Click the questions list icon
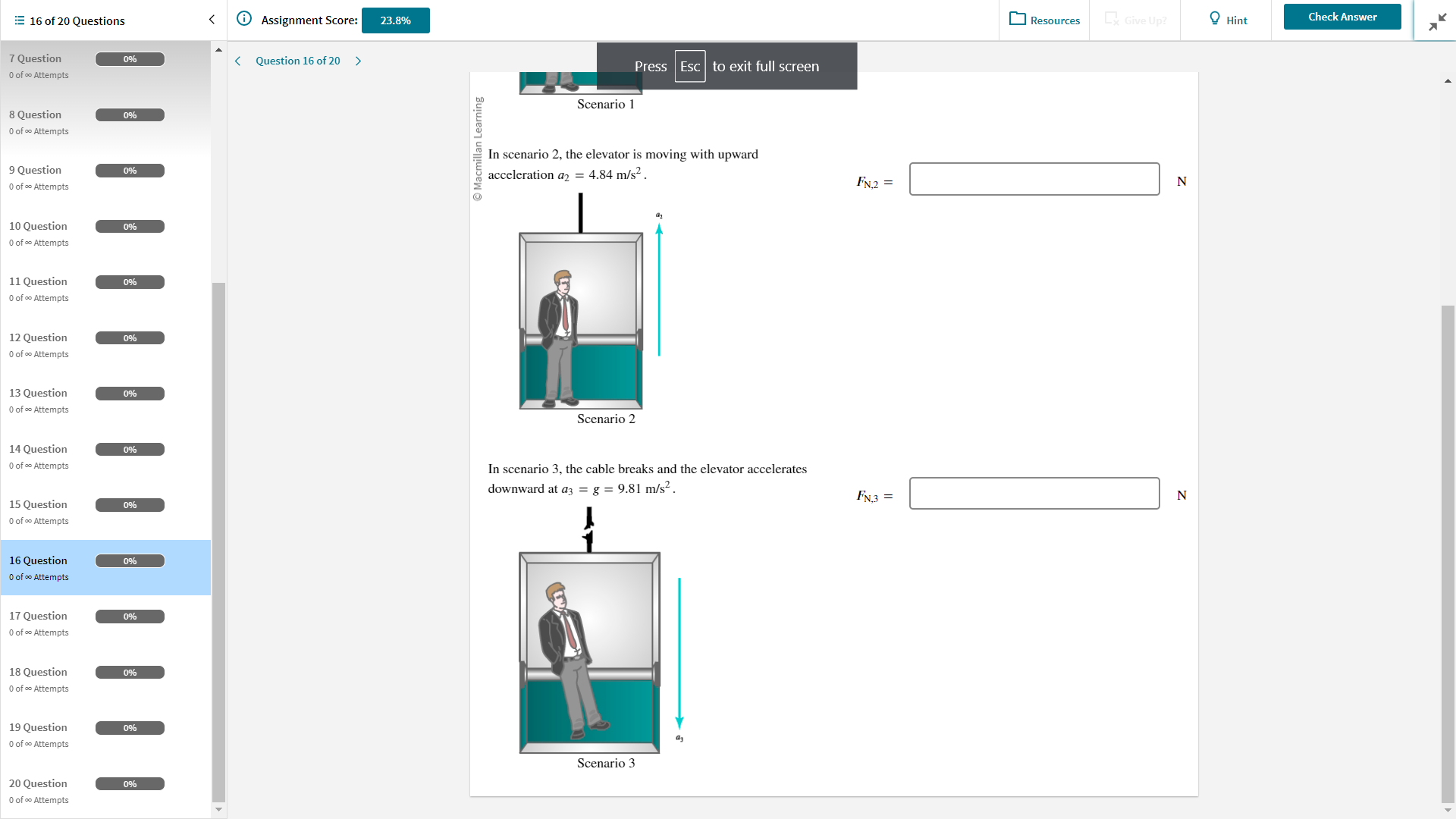The width and height of the screenshot is (1456, 819). (x=19, y=20)
